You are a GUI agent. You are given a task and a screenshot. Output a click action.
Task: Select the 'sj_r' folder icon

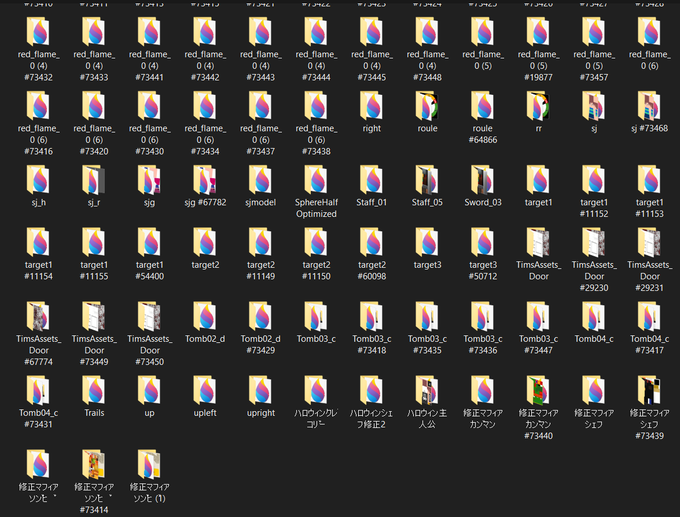point(94,180)
